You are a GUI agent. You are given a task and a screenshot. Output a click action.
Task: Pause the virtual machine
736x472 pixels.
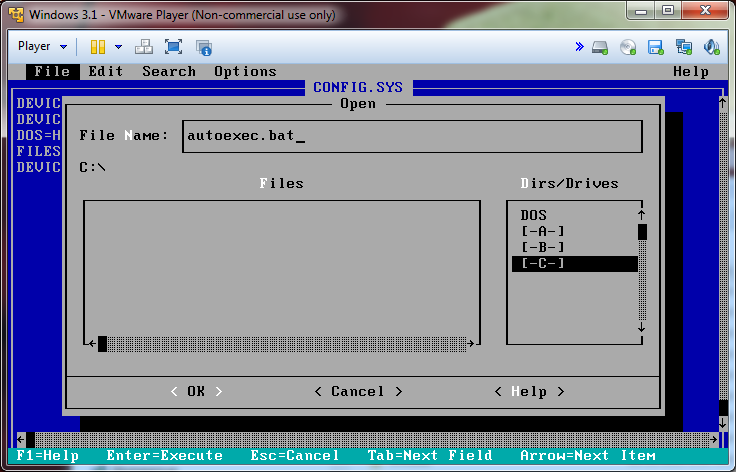[x=97, y=47]
